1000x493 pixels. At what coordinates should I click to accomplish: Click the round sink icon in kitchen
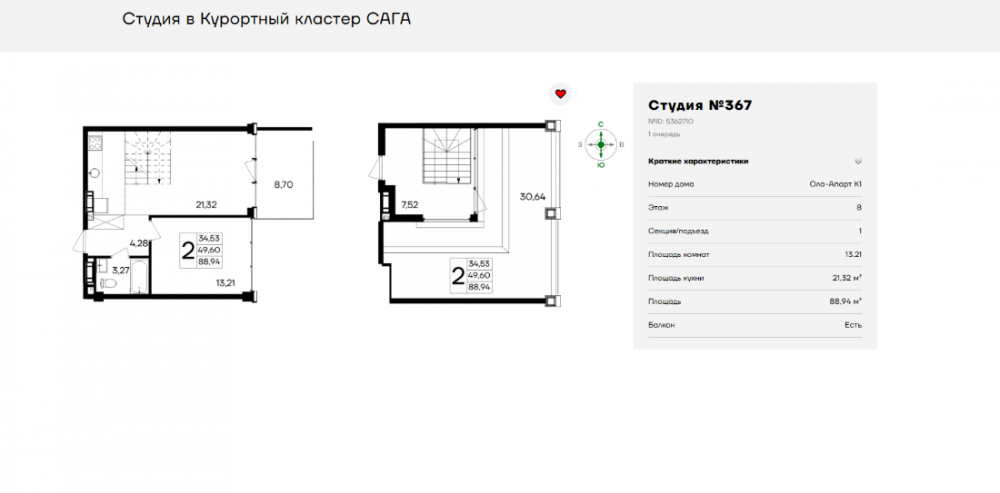pos(93,172)
